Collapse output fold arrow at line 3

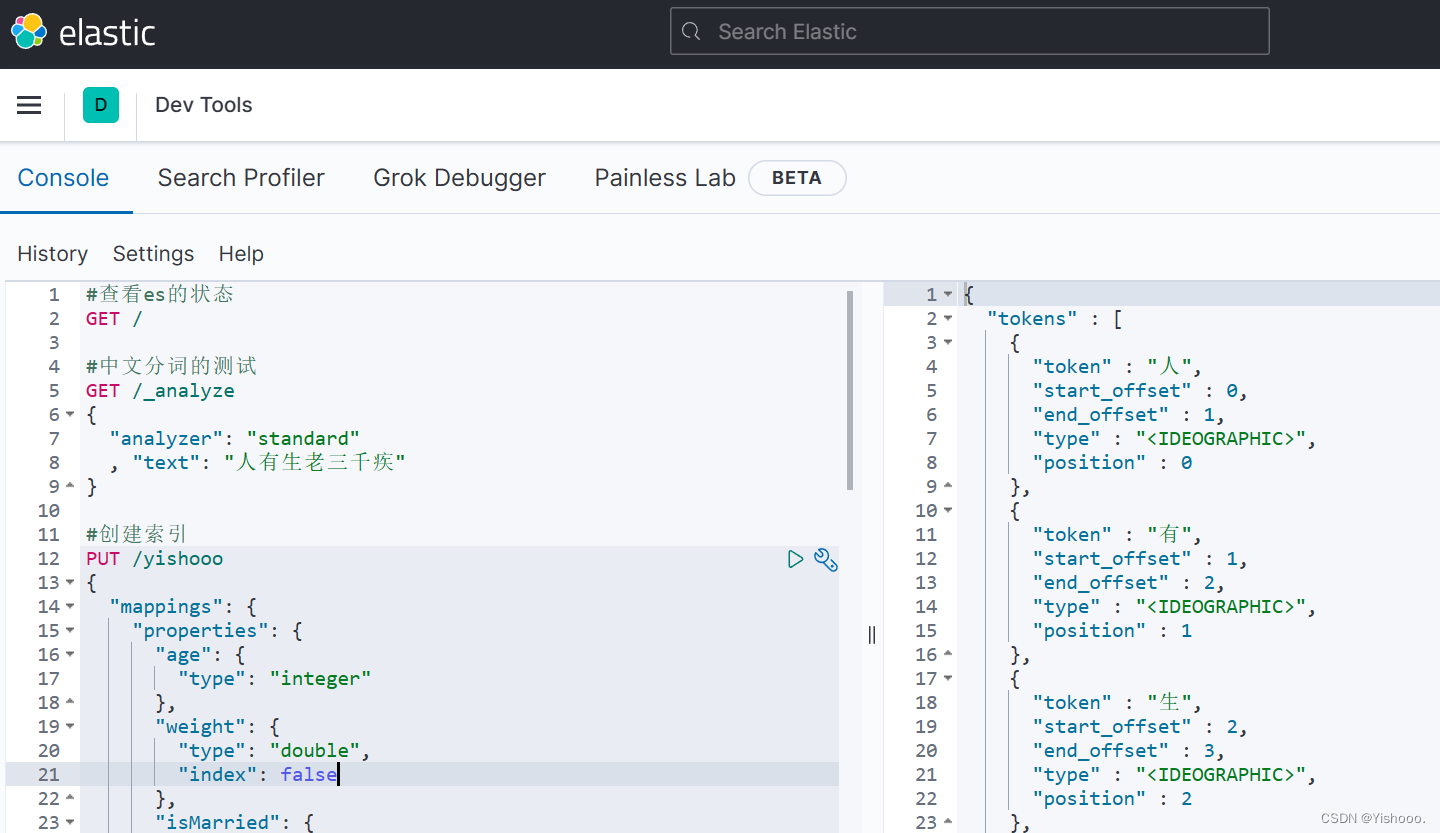948,343
